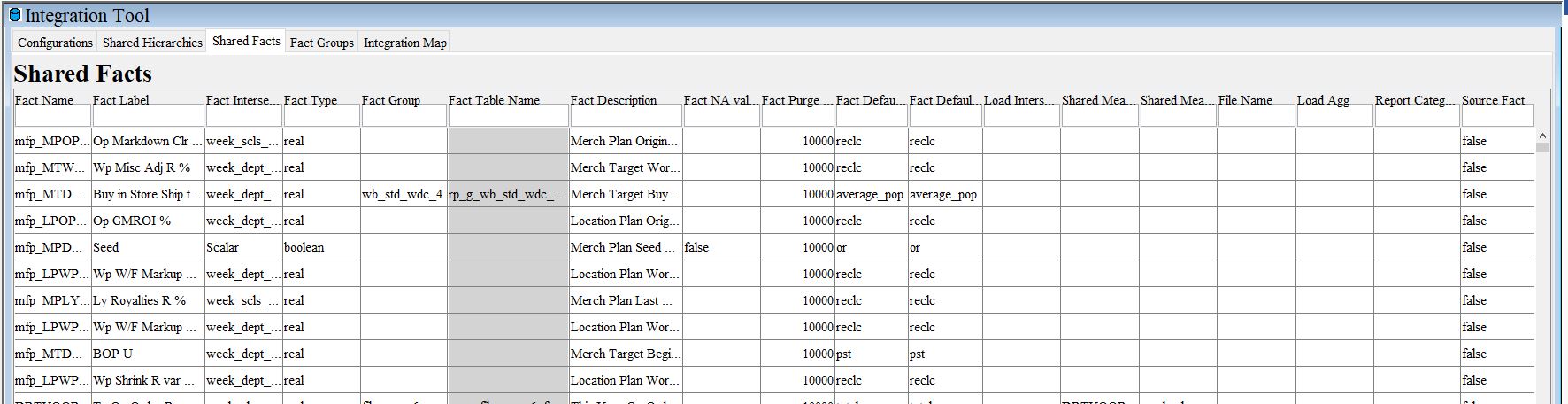
Task: Open the Shared Hierarchies tab
Action: pos(152,43)
